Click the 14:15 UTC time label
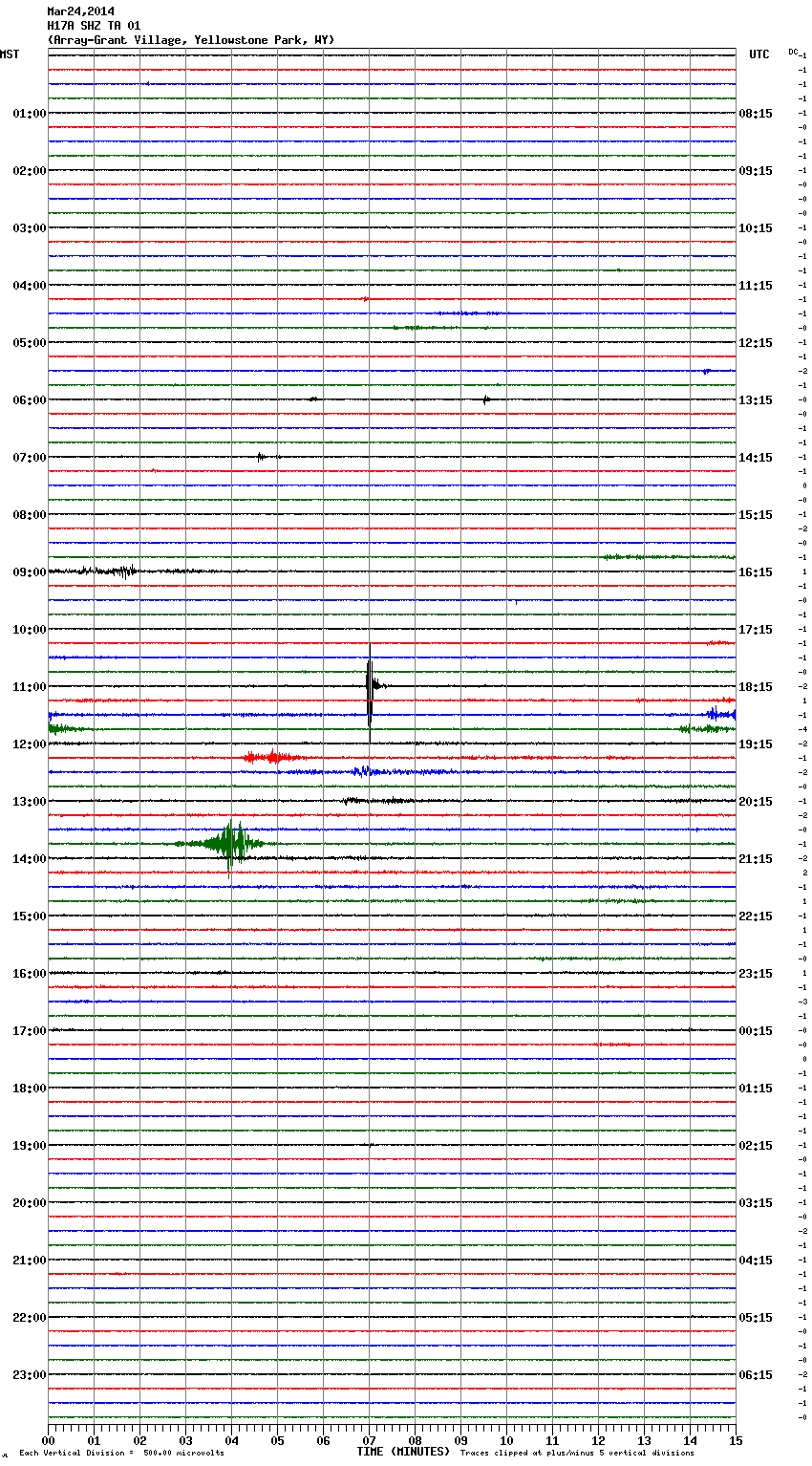The height and width of the screenshot is (1466, 812). pos(756,458)
